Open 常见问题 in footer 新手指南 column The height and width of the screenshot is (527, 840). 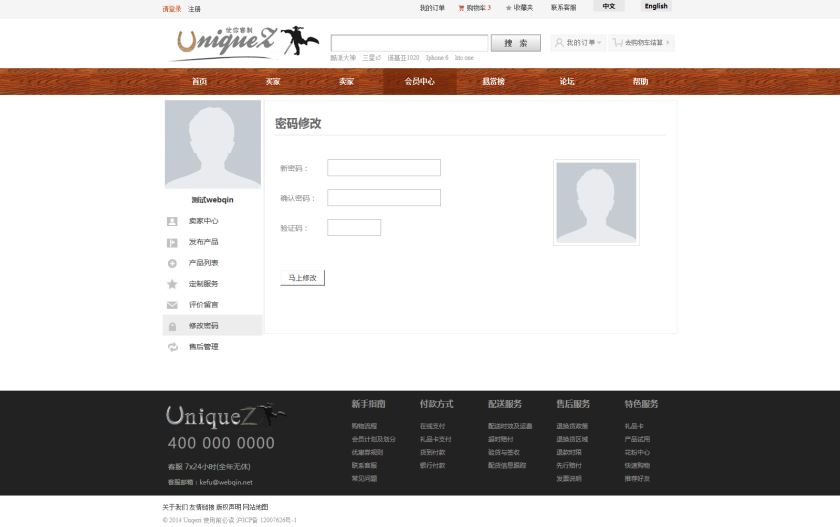tap(364, 479)
